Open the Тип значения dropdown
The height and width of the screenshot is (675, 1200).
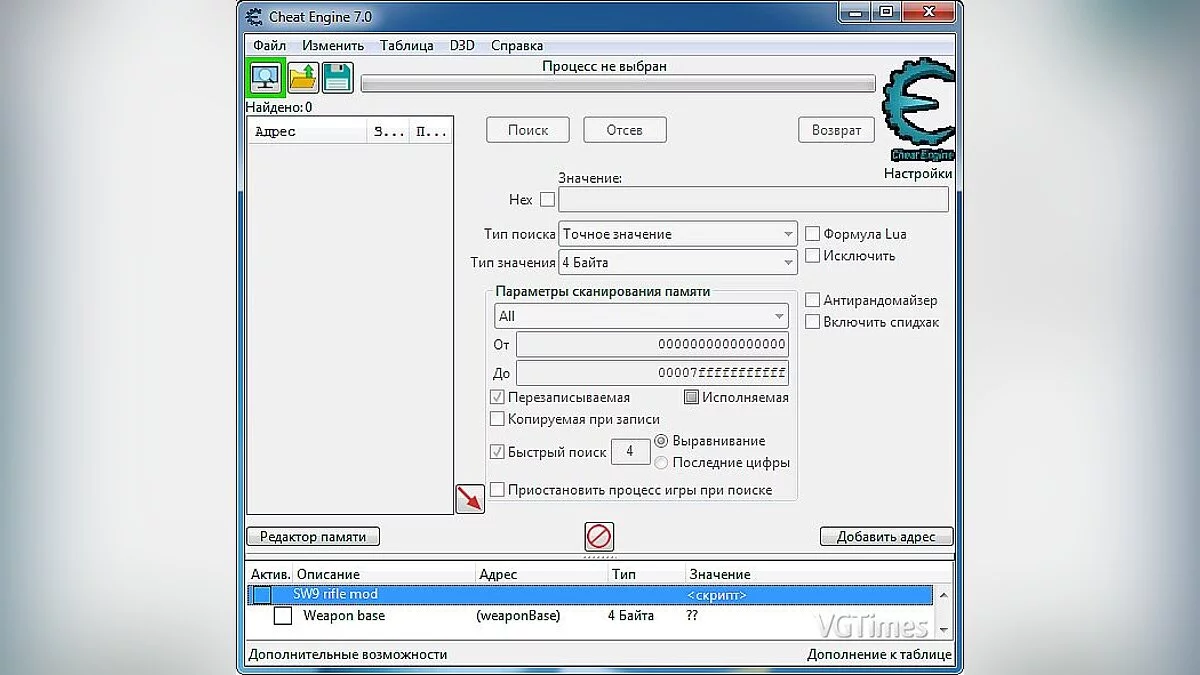(786, 261)
